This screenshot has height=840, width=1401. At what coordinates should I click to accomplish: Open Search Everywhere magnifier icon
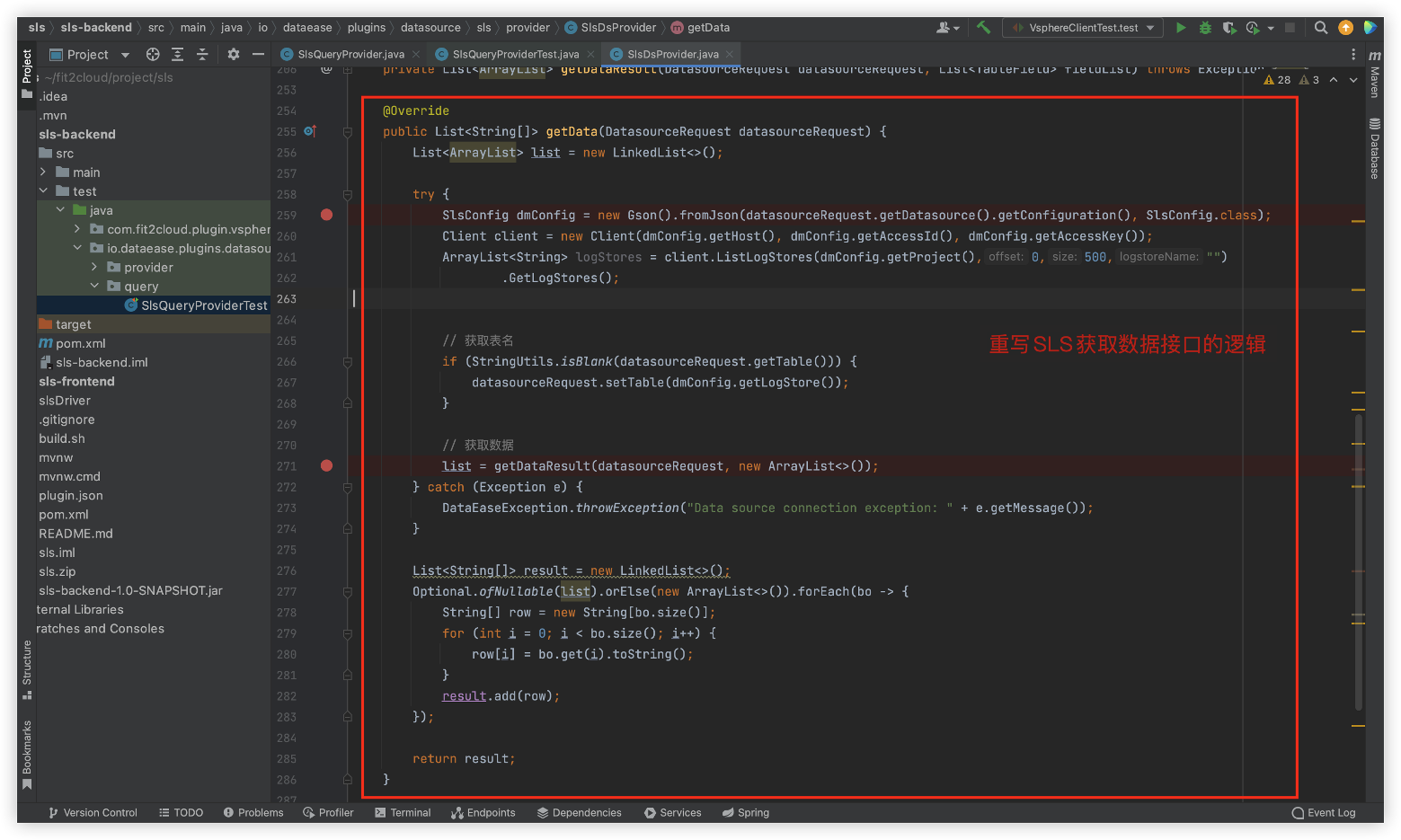[x=1320, y=28]
